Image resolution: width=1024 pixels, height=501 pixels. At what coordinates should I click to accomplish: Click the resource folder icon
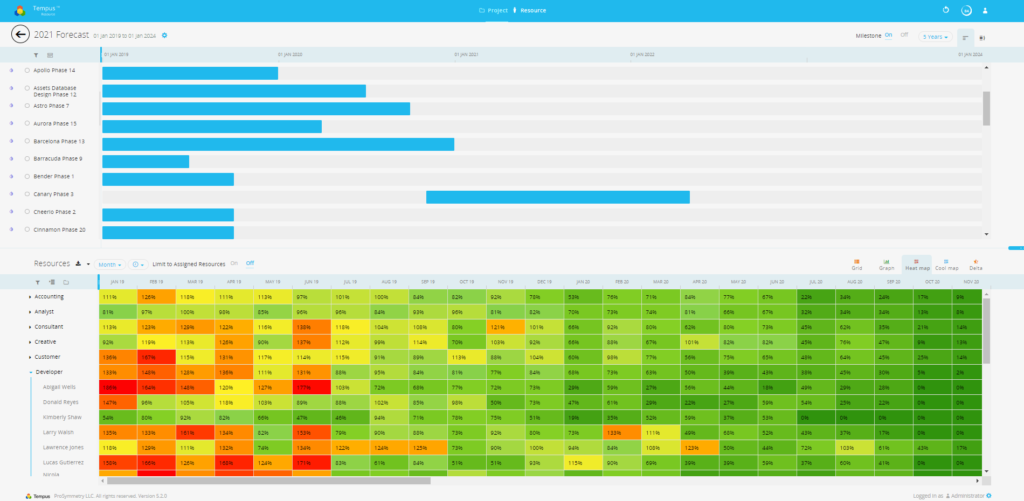click(66, 282)
